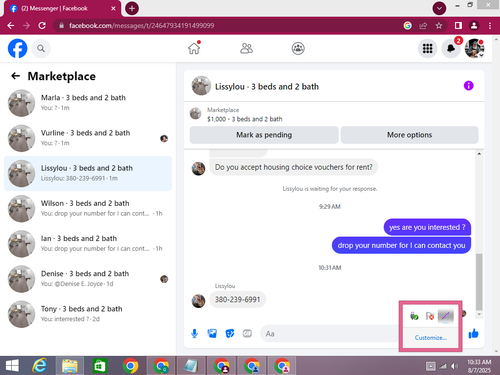Open the Chrome profile avatar icon
Viewport: 500px width, 375px height.
pos(474,26)
